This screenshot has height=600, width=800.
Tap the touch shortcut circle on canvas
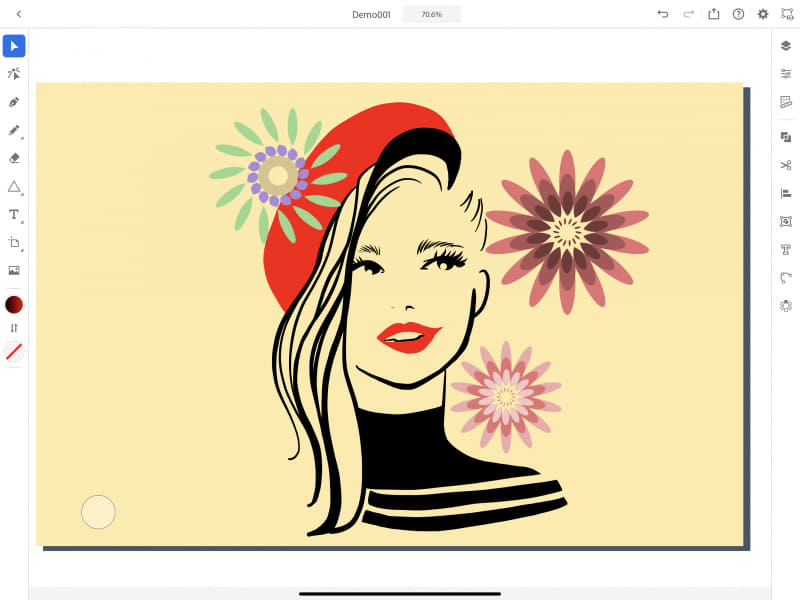pyautogui.click(x=98, y=512)
